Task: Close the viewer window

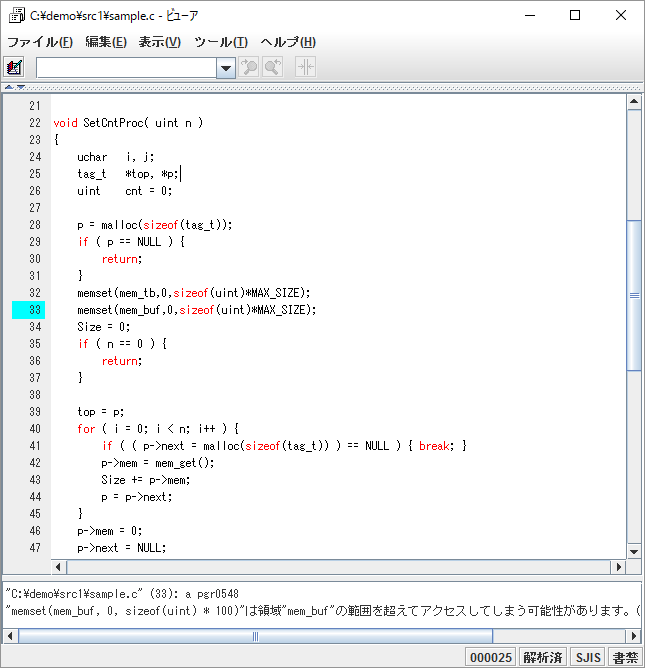Action: (621, 15)
